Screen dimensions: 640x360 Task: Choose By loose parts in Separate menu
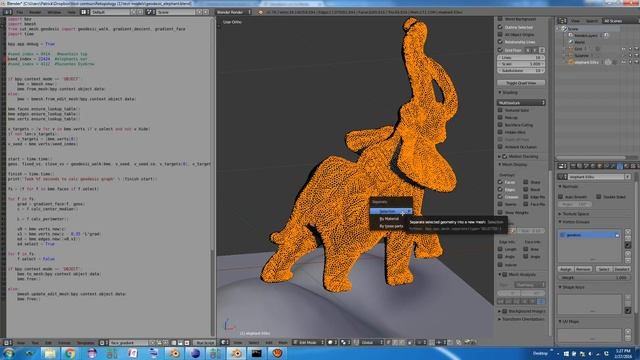[x=391, y=226]
